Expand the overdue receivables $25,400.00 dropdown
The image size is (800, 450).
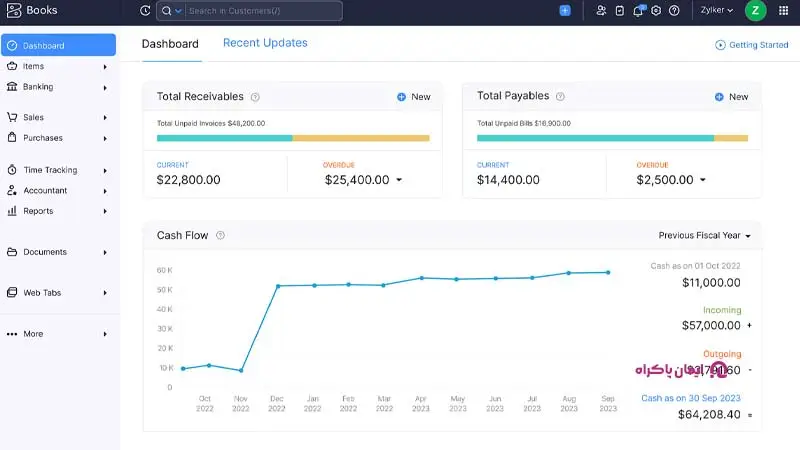pos(399,180)
